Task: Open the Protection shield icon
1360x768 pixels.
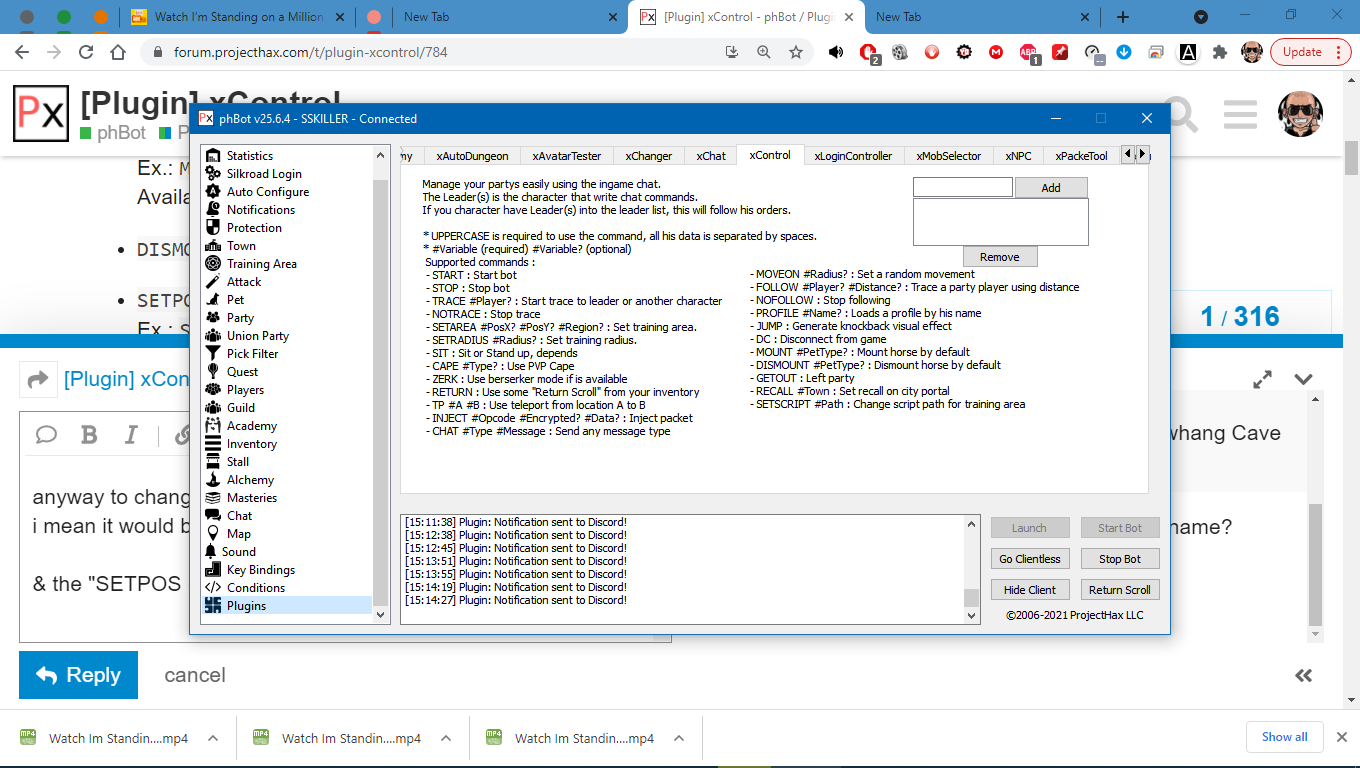Action: (212, 228)
